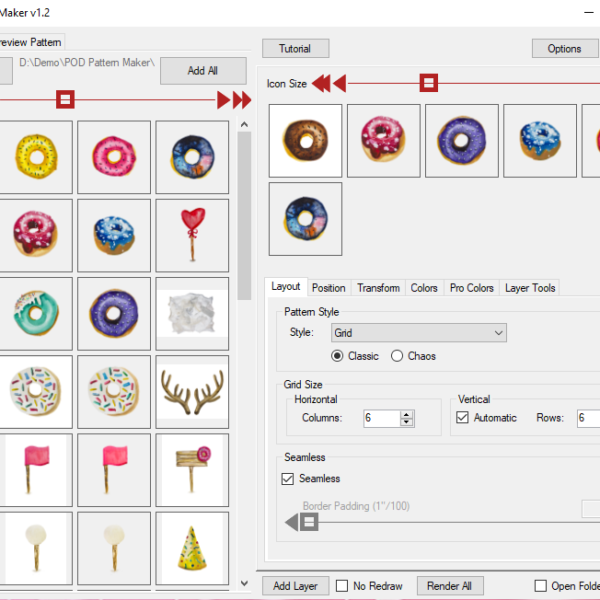Click the single left arrow for Icon Size

(340, 83)
